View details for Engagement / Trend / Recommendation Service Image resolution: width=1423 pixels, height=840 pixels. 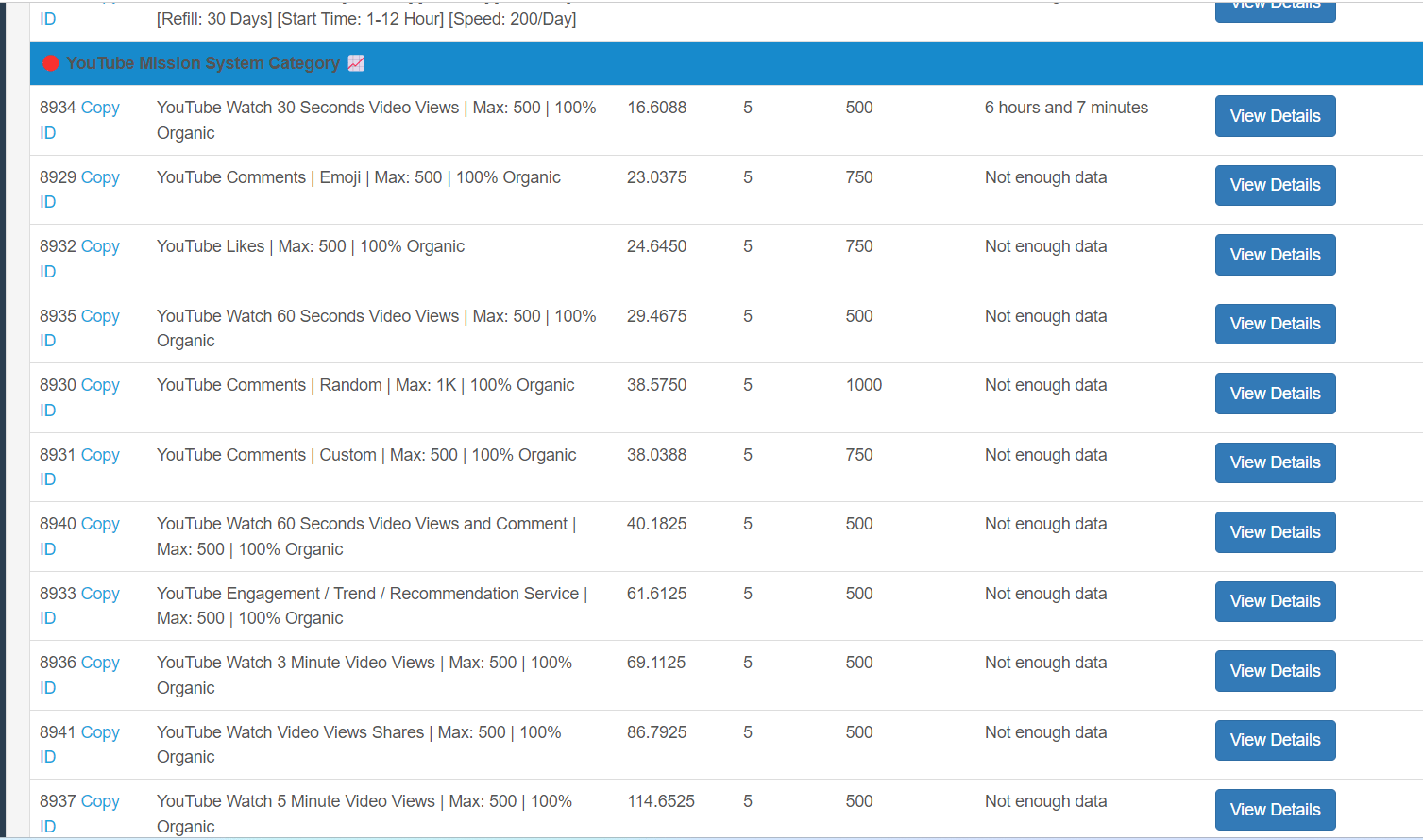pyautogui.click(x=1275, y=601)
